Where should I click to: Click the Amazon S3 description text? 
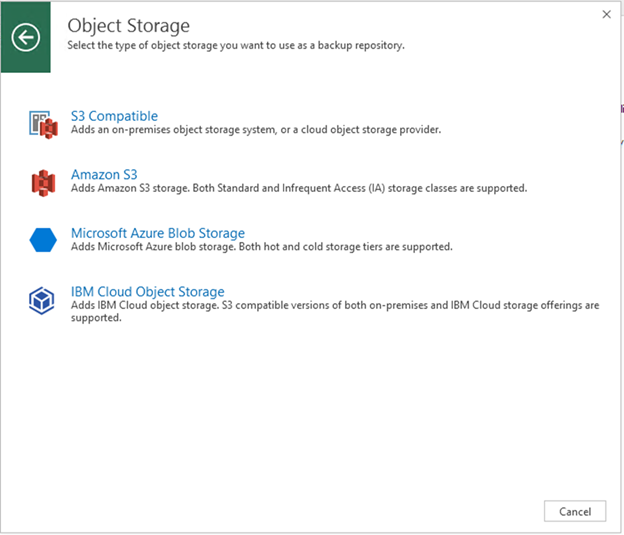pos(298,188)
